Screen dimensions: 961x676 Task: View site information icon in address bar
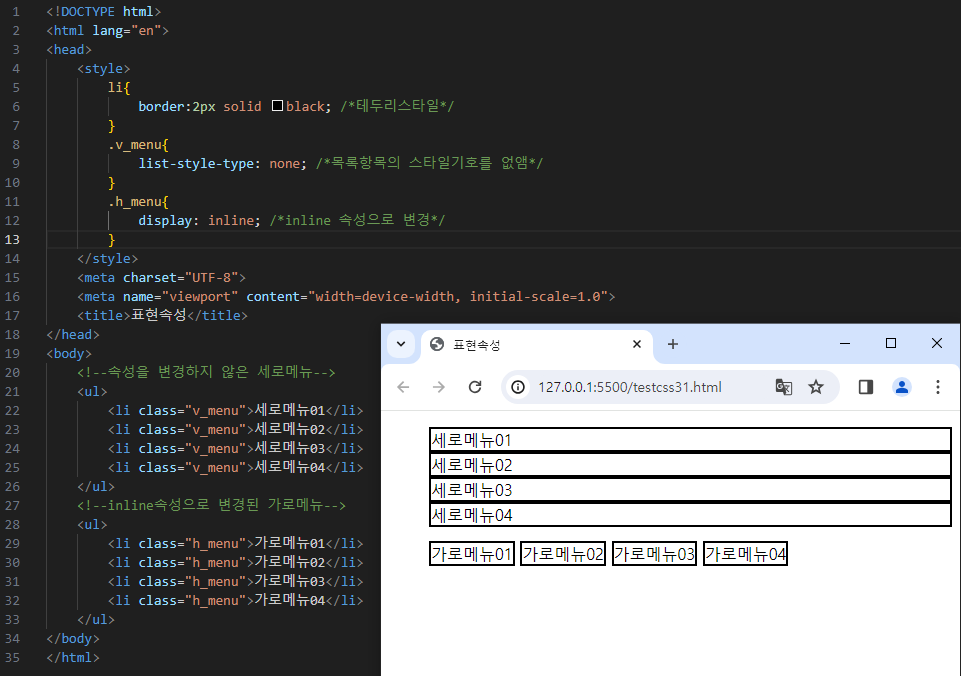518,387
